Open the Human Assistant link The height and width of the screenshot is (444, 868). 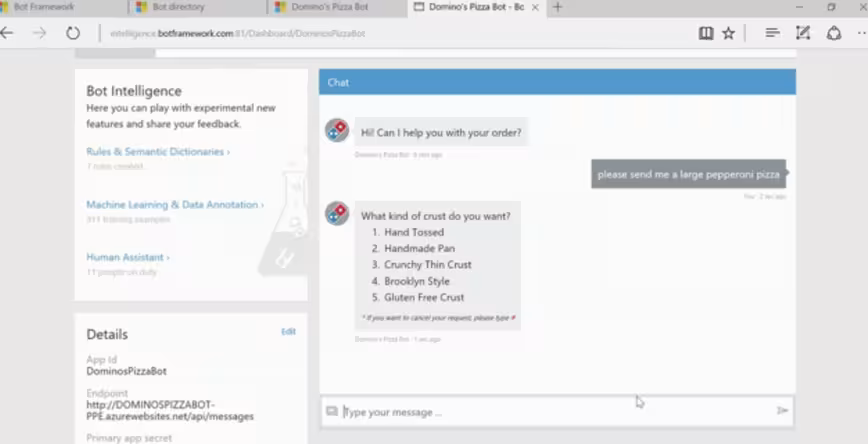[x=128, y=257]
